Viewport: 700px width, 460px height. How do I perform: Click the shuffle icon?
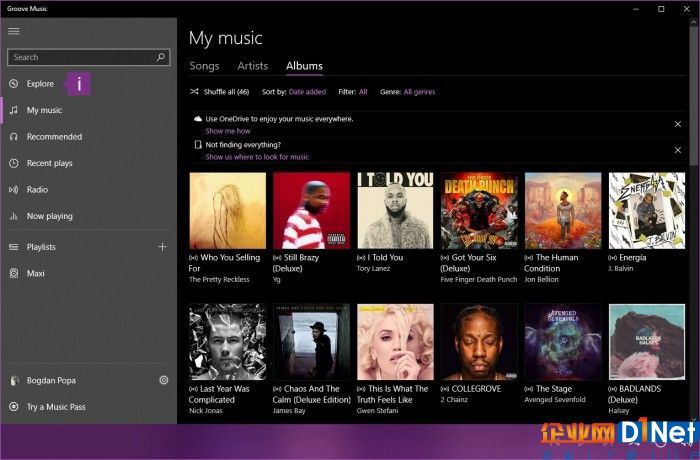tap(194, 92)
